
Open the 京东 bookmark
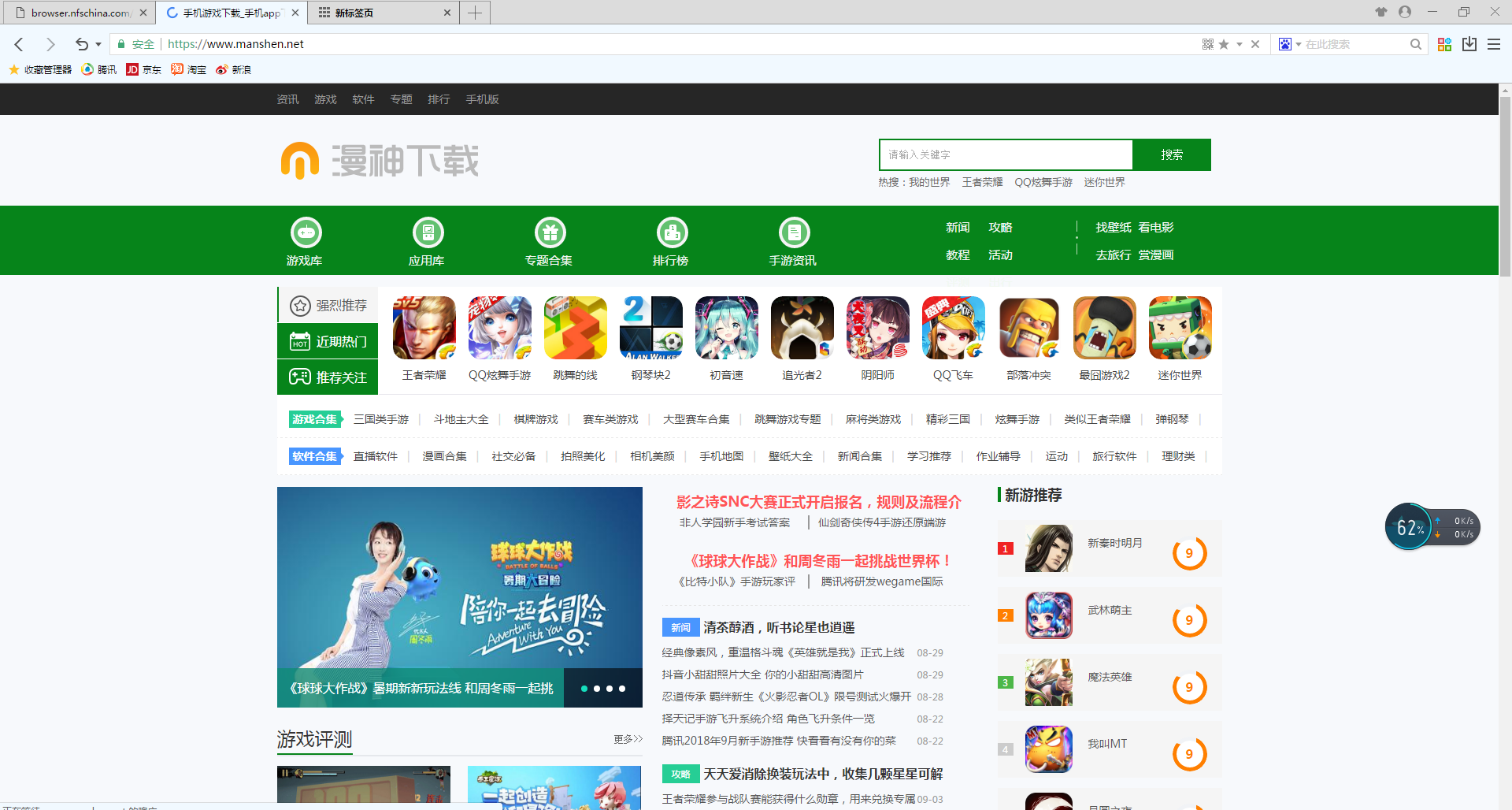click(143, 69)
